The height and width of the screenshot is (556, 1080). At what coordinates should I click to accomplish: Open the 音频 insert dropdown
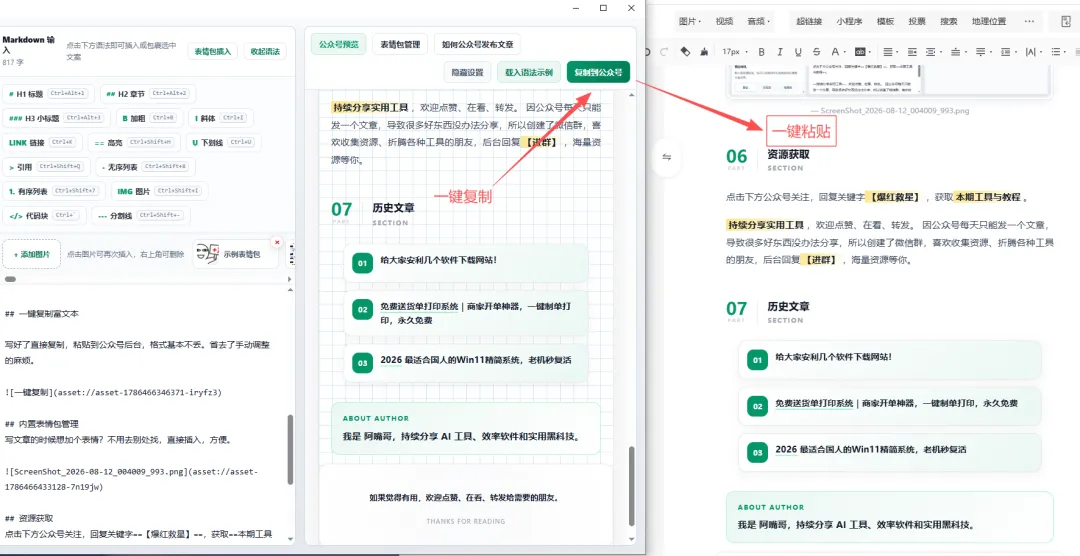click(758, 21)
